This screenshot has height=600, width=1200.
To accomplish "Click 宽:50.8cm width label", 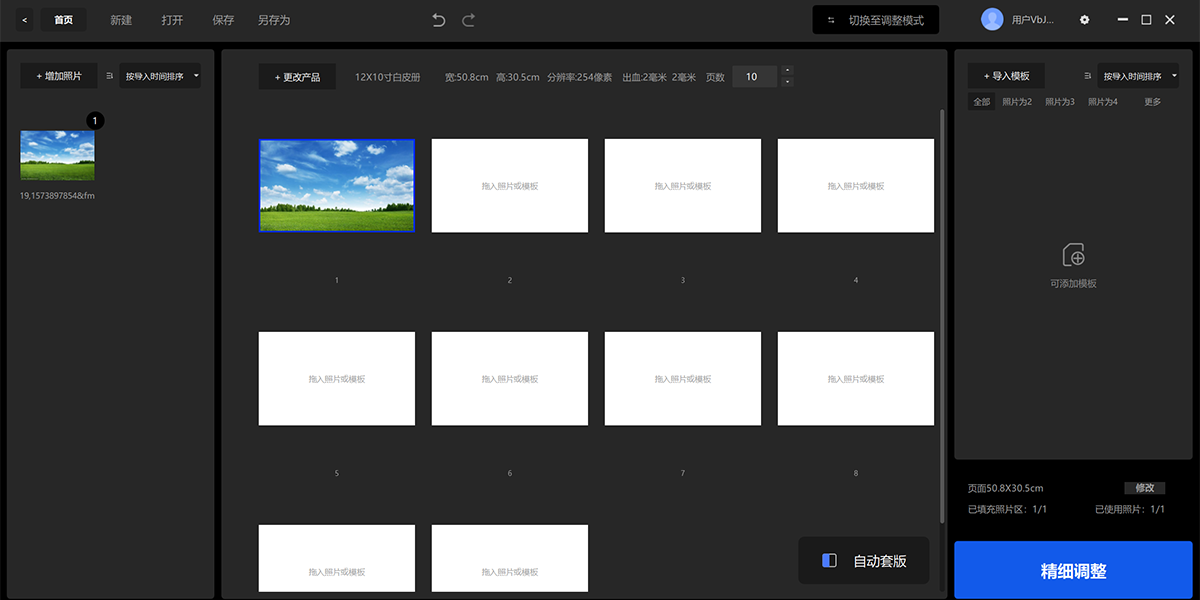I will click(466, 77).
